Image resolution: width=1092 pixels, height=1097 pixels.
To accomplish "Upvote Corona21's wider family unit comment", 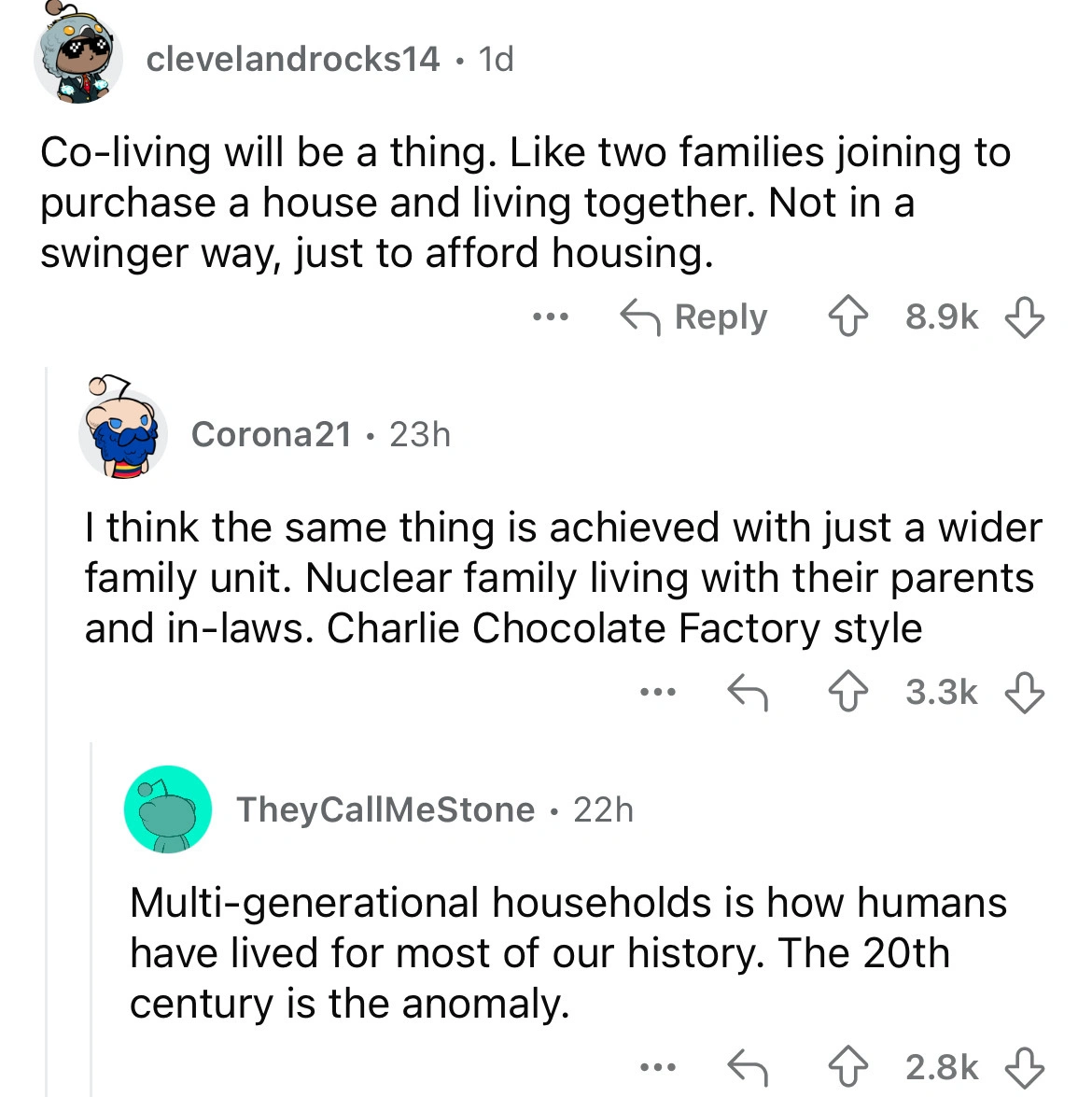I will [x=847, y=693].
